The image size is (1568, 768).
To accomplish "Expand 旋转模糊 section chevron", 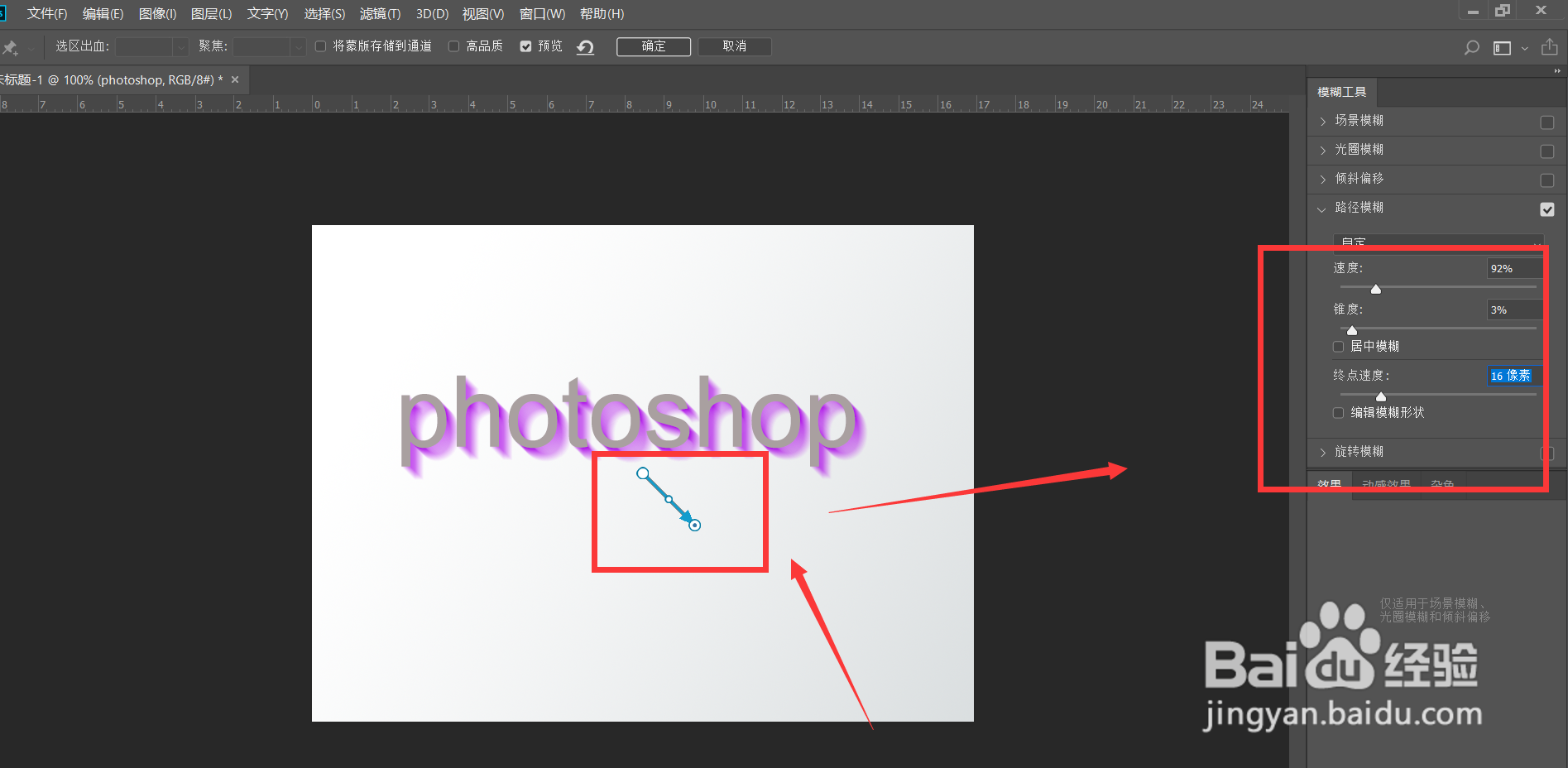I will [x=1322, y=453].
